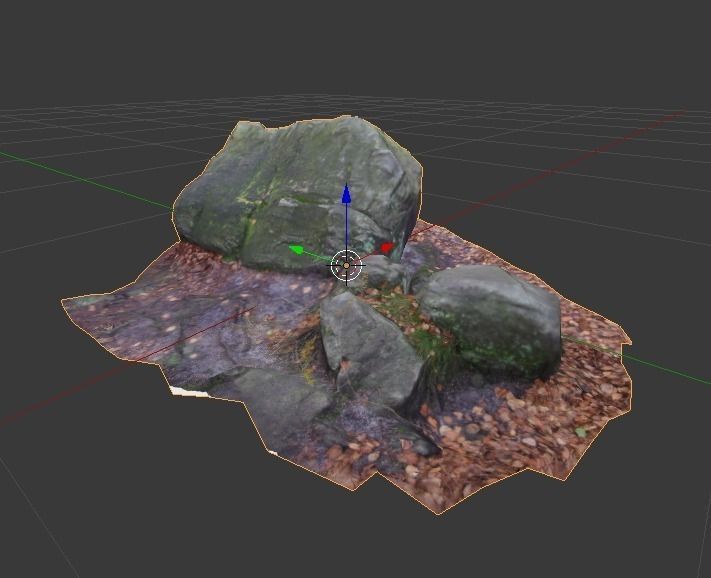Click the rounded rock on the right
This screenshot has height=578, width=711.
point(492,321)
